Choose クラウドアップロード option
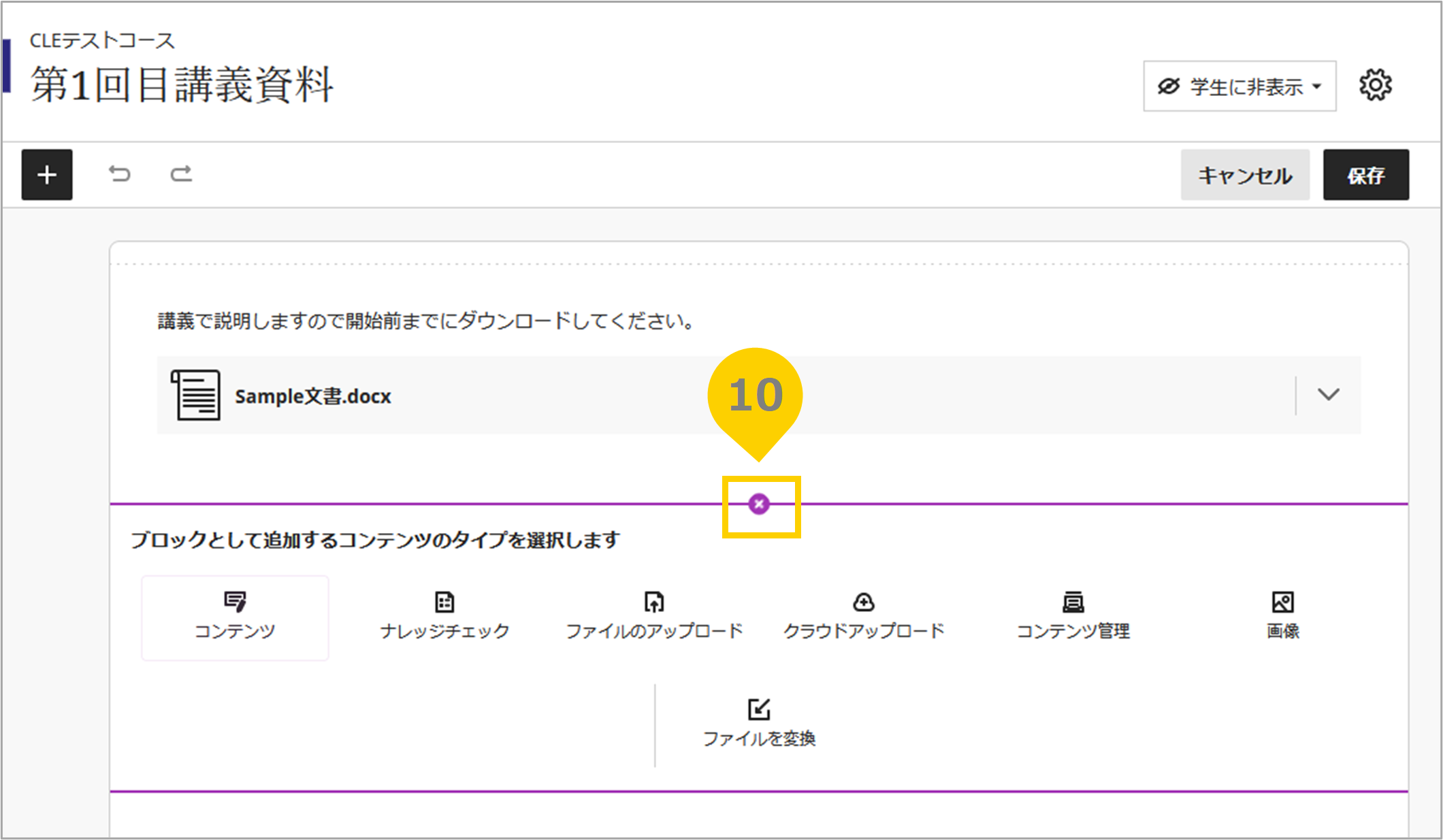Viewport: 1443px width, 840px height. 864,617
